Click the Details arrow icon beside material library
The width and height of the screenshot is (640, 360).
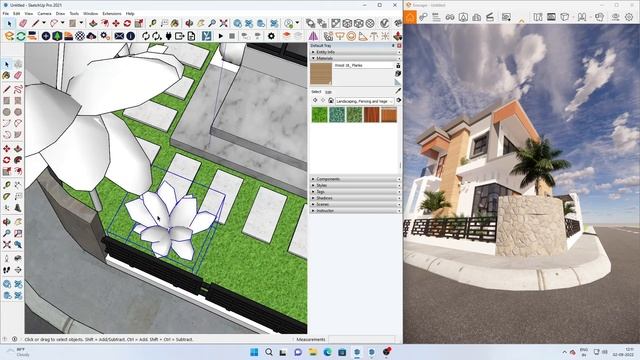398,100
